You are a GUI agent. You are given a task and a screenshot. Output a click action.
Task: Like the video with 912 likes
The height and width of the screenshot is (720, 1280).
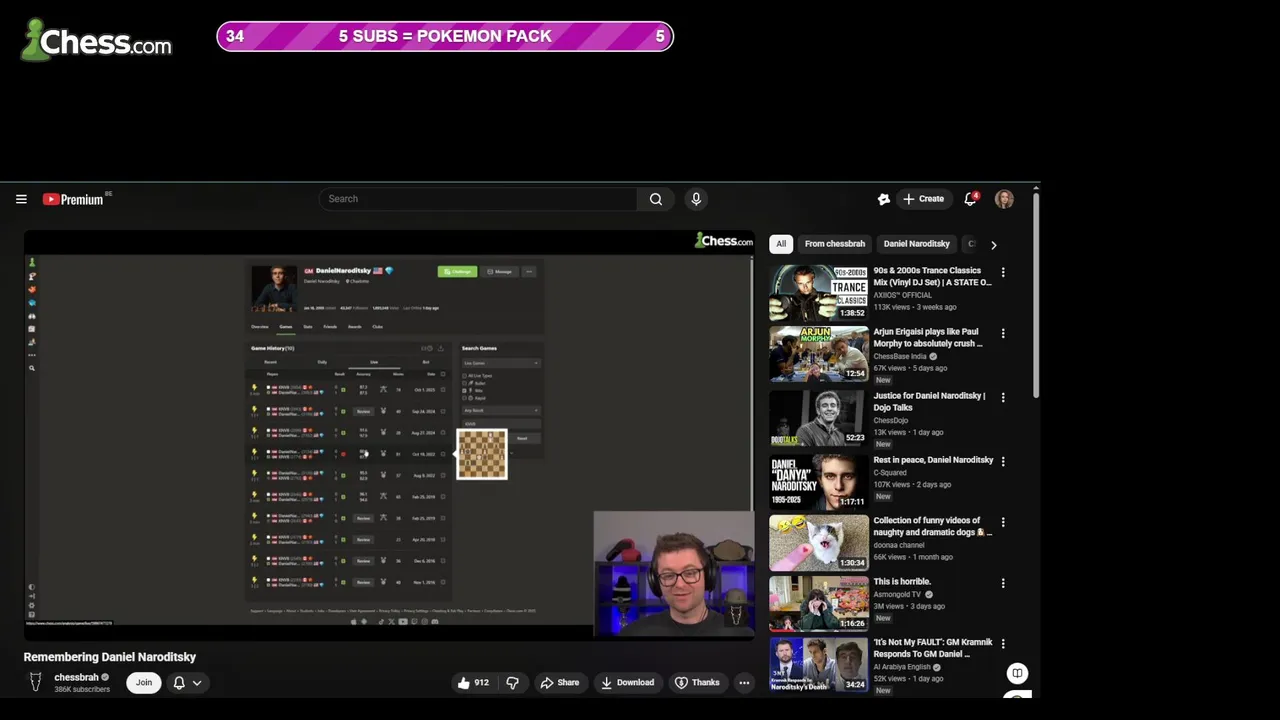473,683
